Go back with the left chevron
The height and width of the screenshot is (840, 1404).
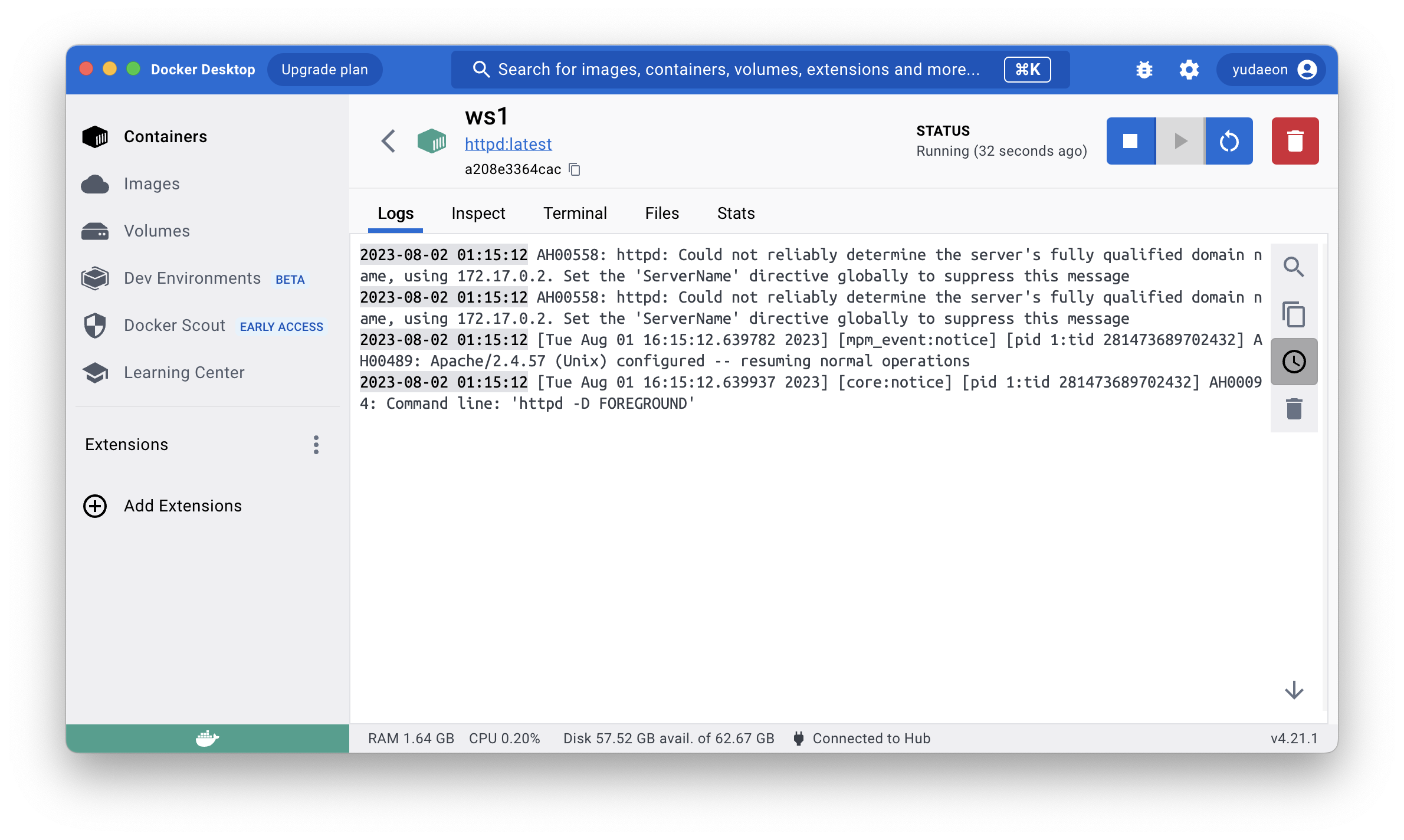(388, 141)
